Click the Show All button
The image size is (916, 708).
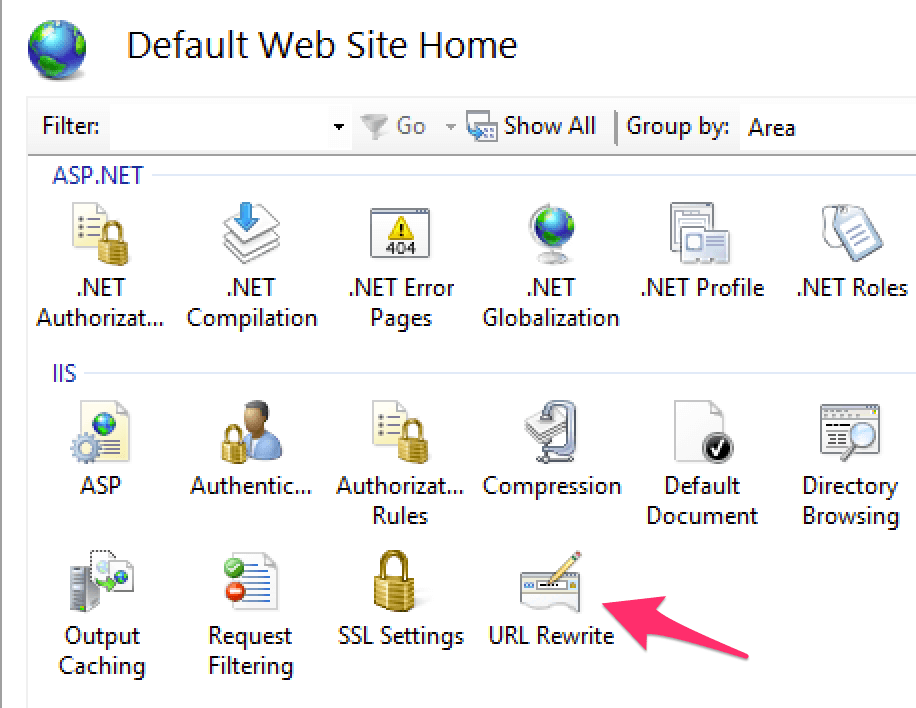[x=532, y=126]
